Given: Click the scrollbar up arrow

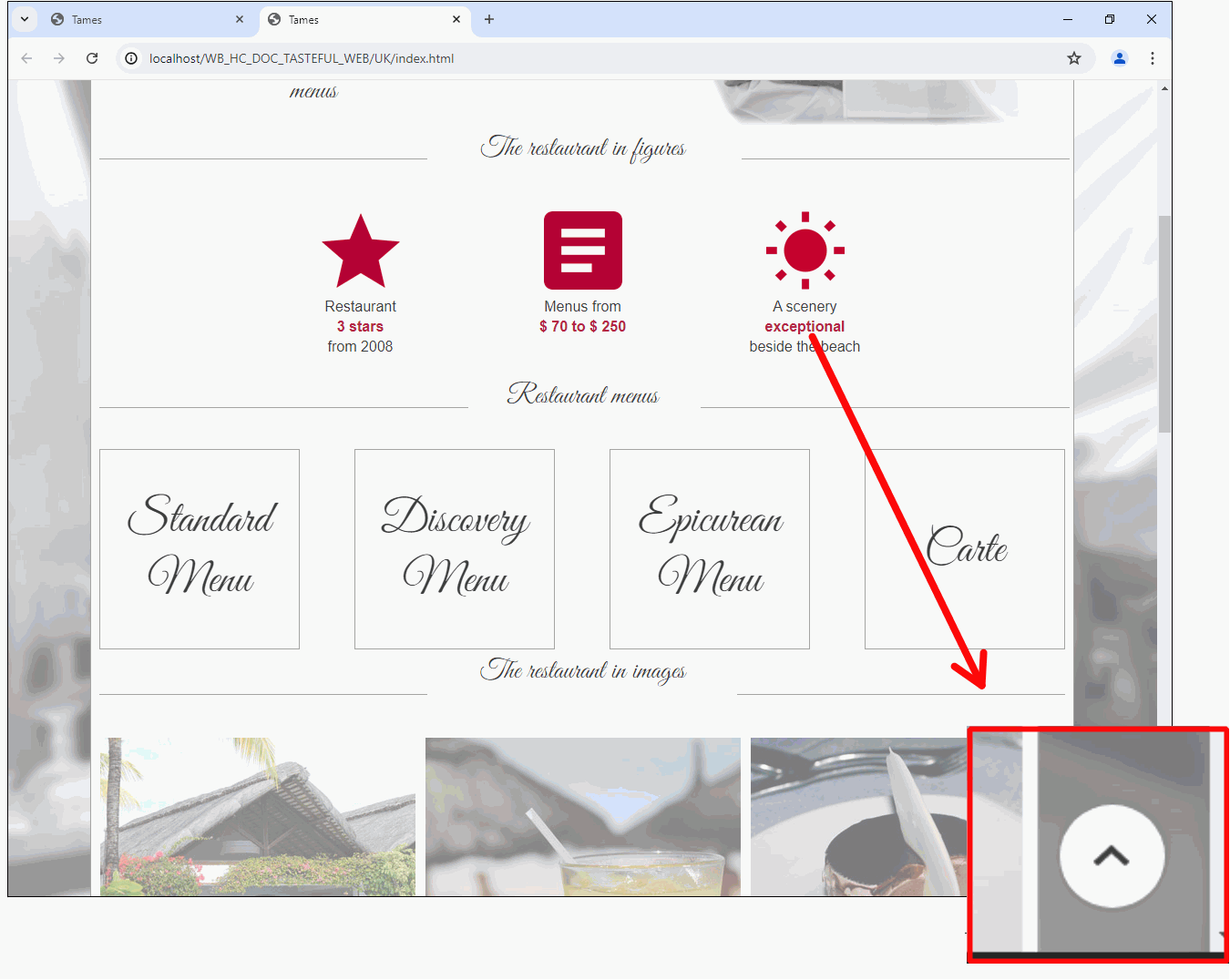Looking at the screenshot, I should pyautogui.click(x=1164, y=88).
